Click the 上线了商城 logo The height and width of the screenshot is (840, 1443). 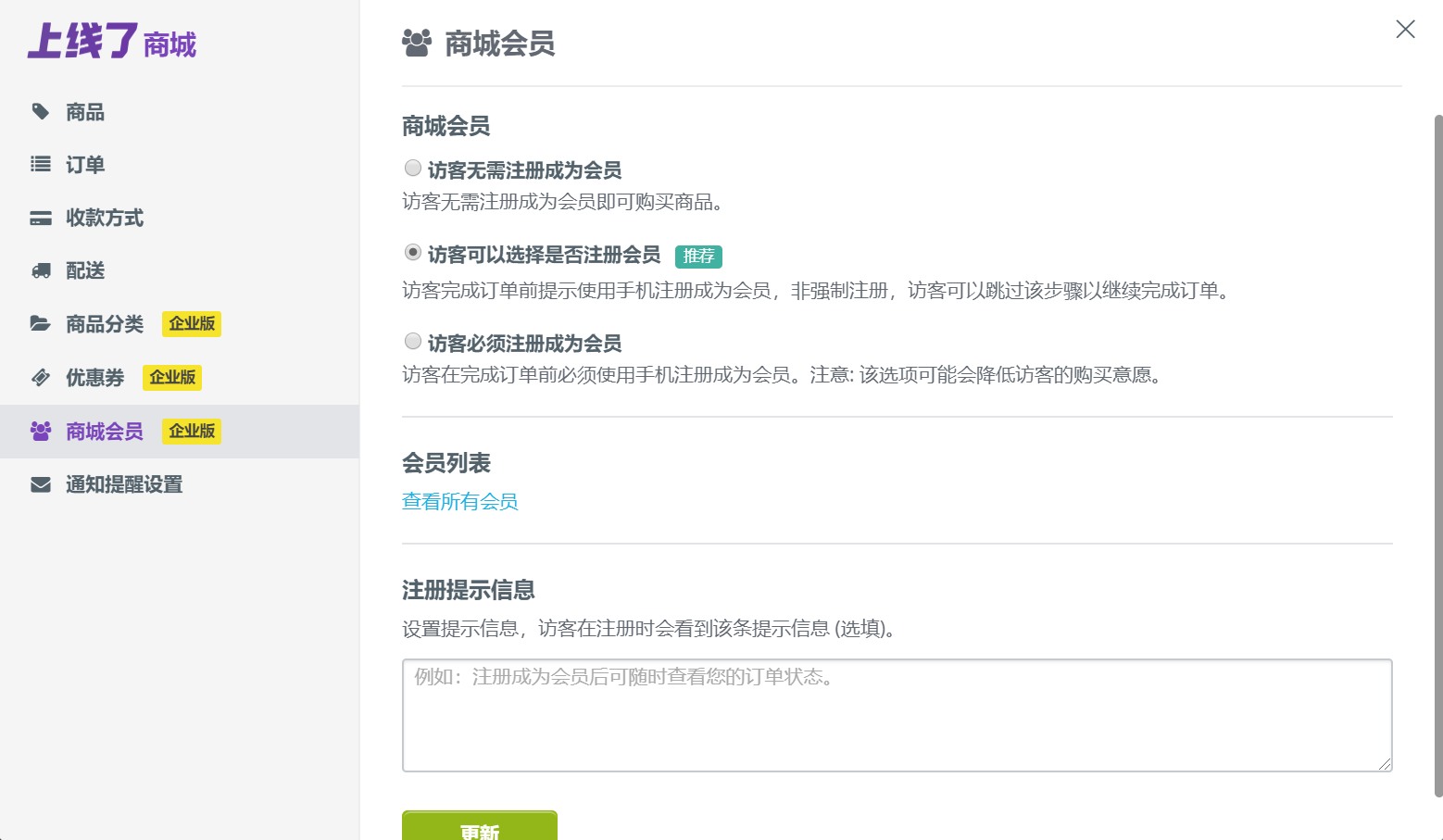(111, 43)
